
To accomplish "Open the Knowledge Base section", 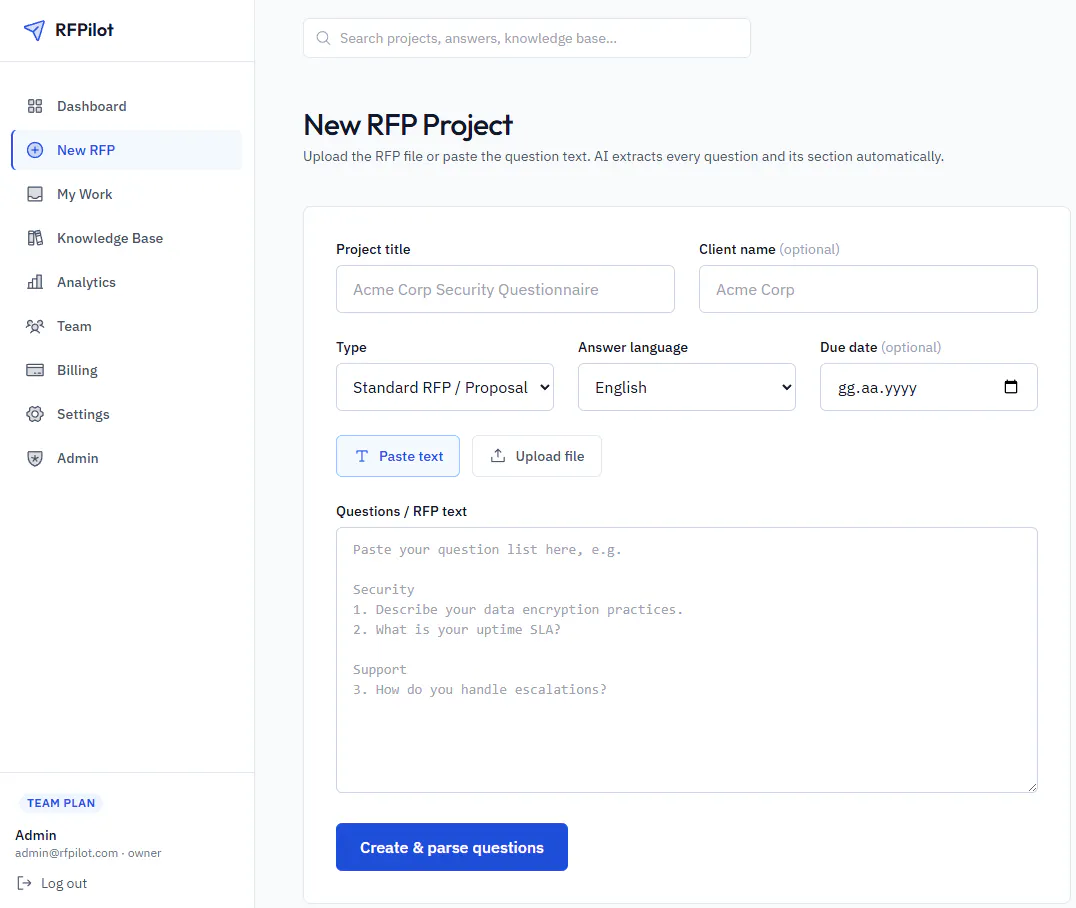I will [127, 238].
